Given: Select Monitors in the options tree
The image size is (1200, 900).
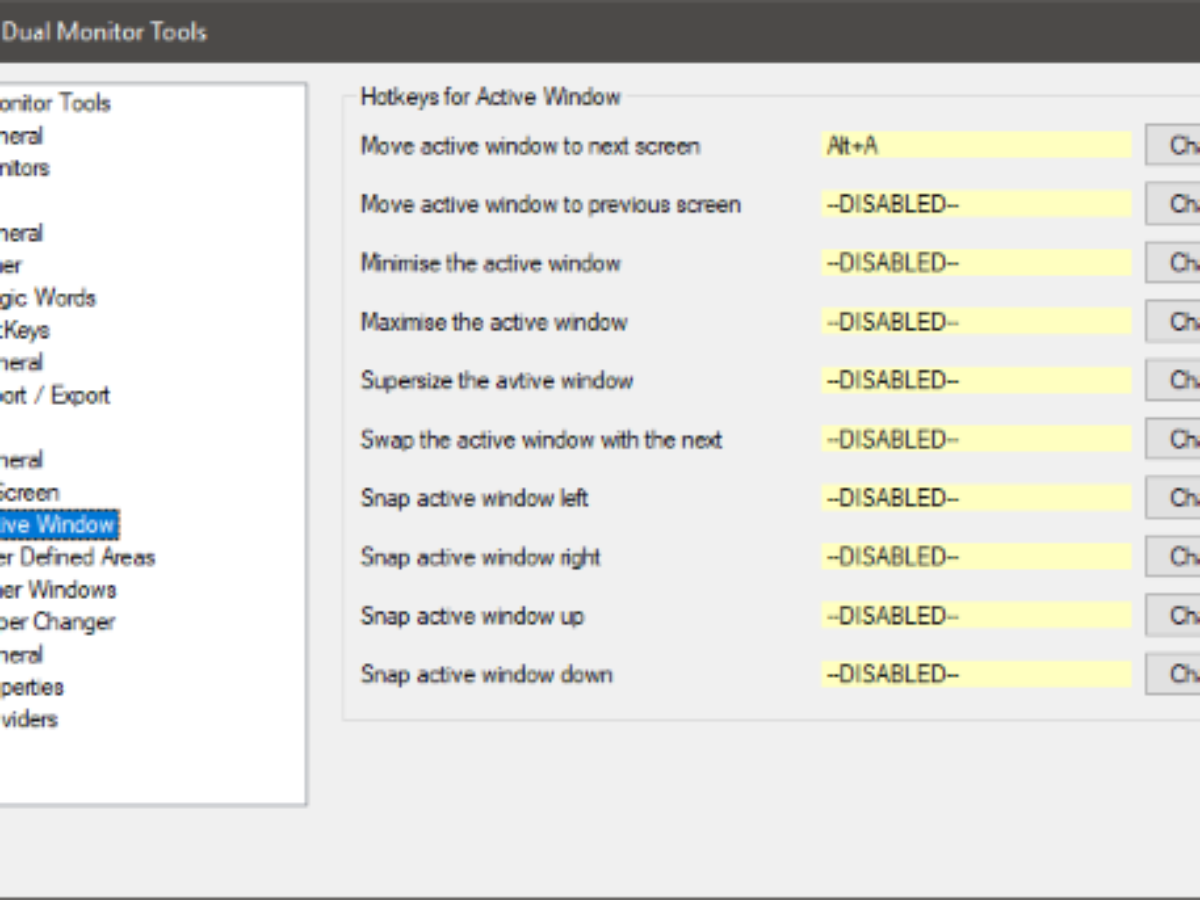Looking at the screenshot, I should click(25, 168).
